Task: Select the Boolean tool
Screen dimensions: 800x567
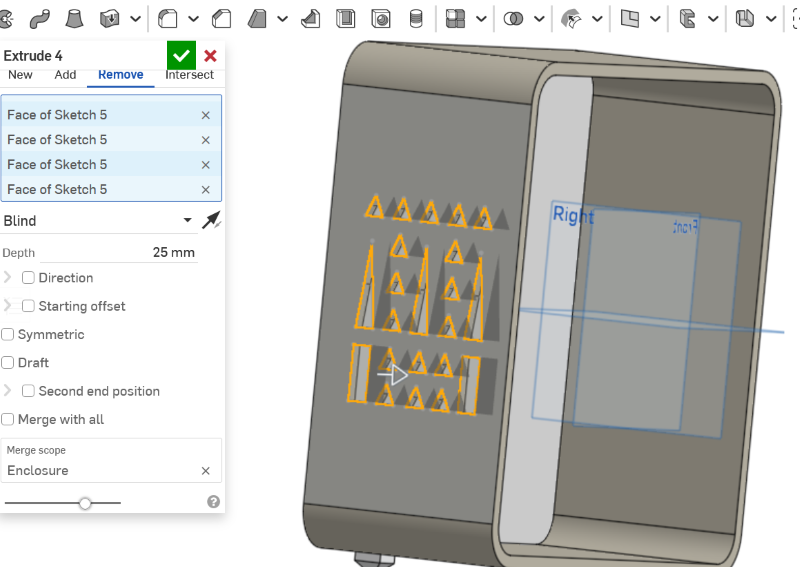Action: (513, 19)
